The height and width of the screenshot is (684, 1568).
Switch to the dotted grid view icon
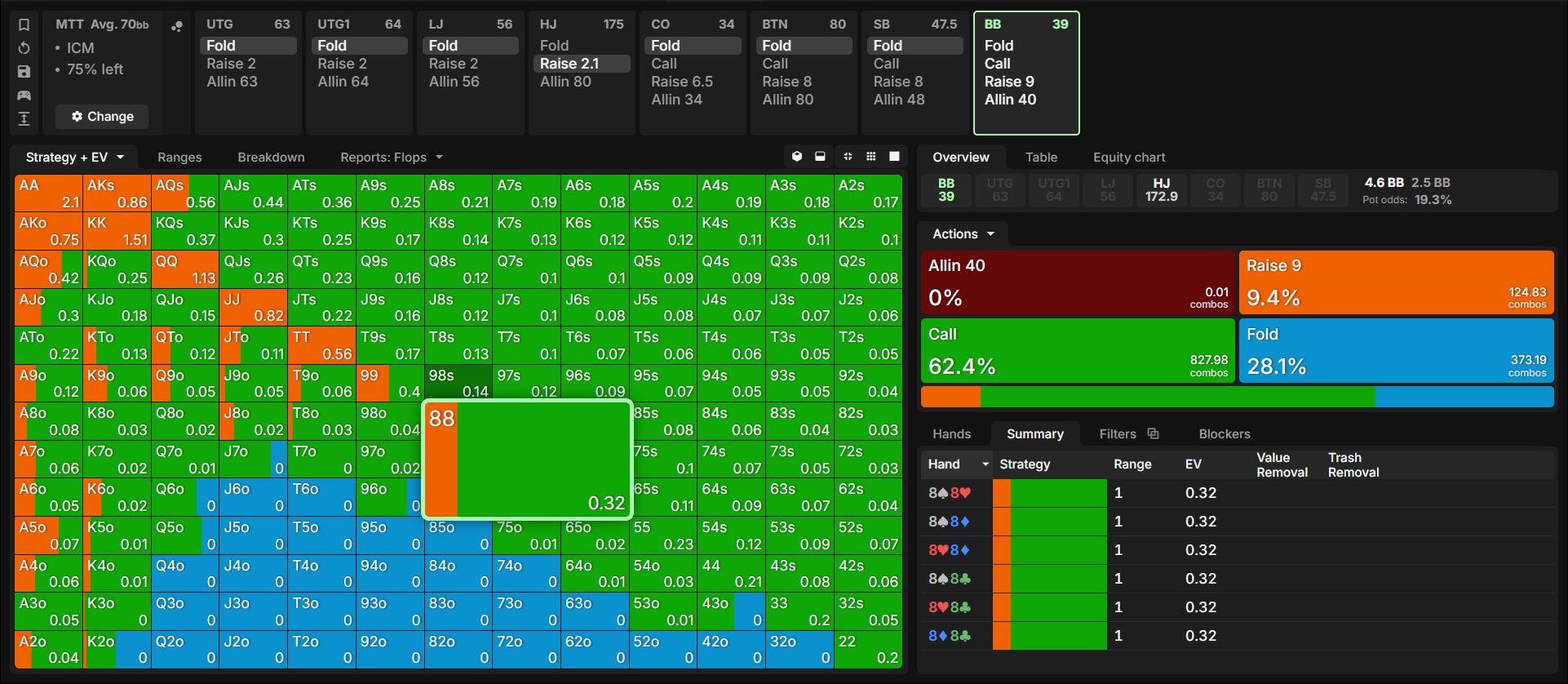pyautogui.click(x=871, y=157)
